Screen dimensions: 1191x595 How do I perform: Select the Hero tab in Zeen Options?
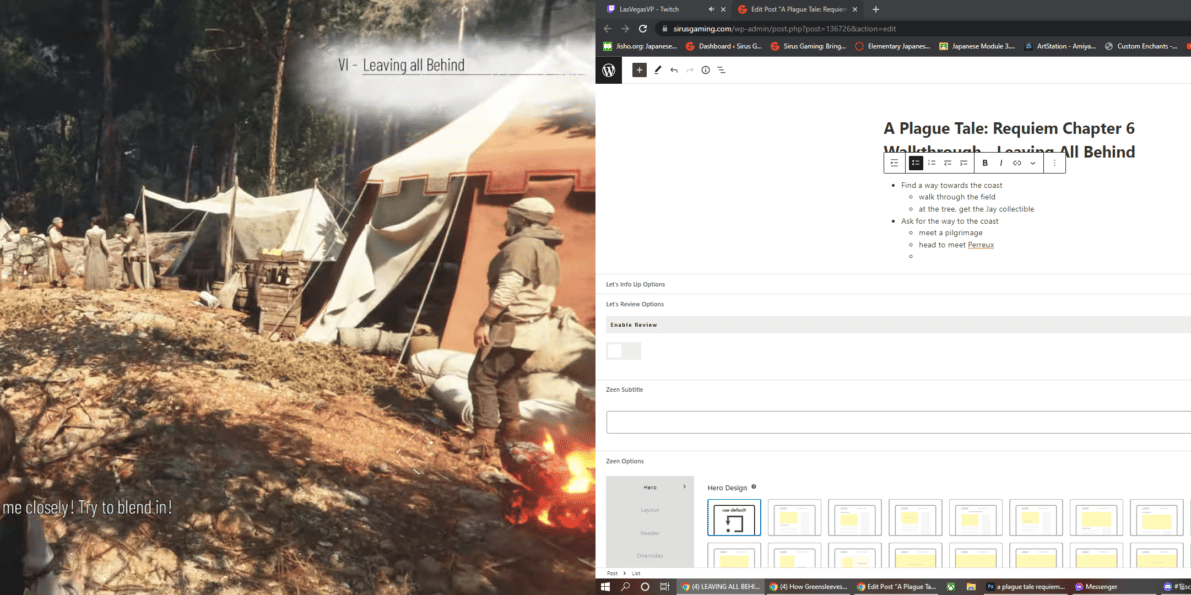tap(650, 486)
